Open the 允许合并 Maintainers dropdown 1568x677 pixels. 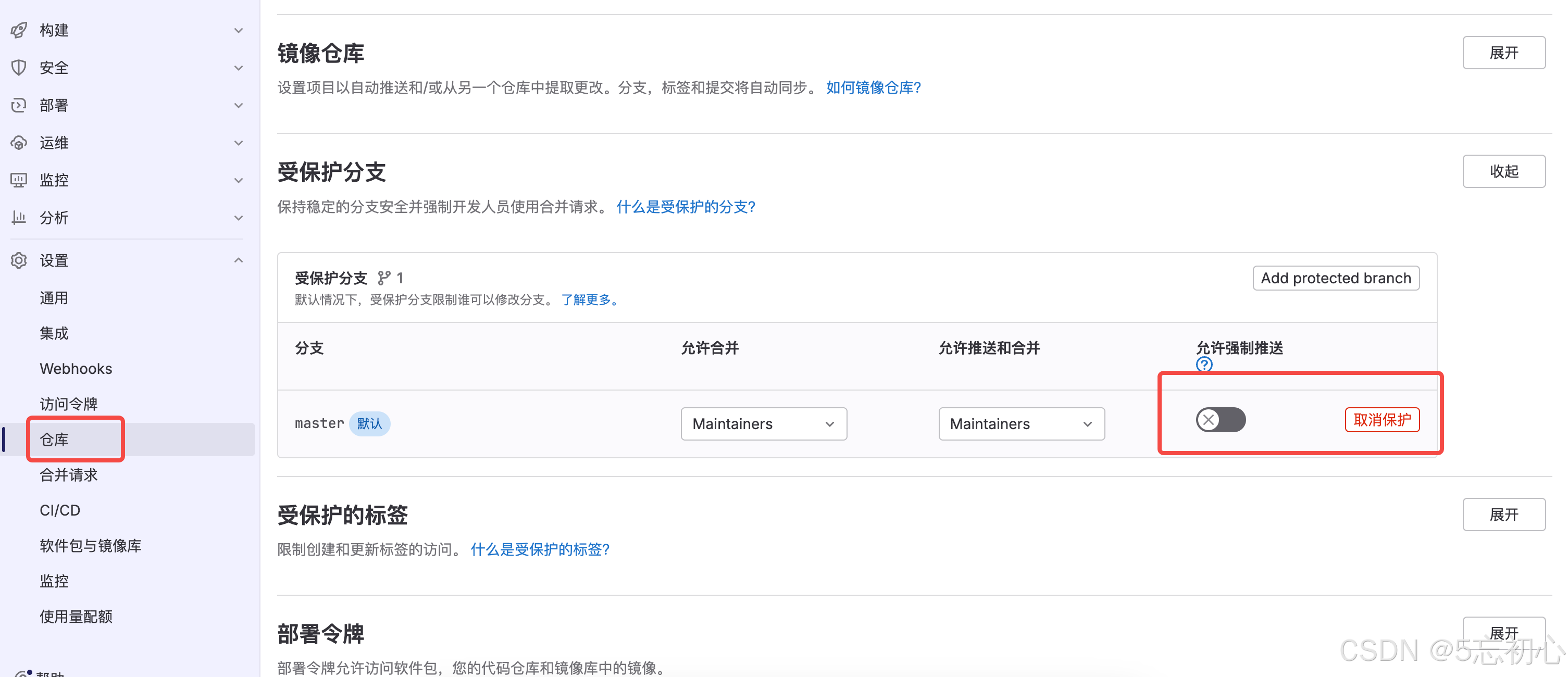click(x=763, y=424)
